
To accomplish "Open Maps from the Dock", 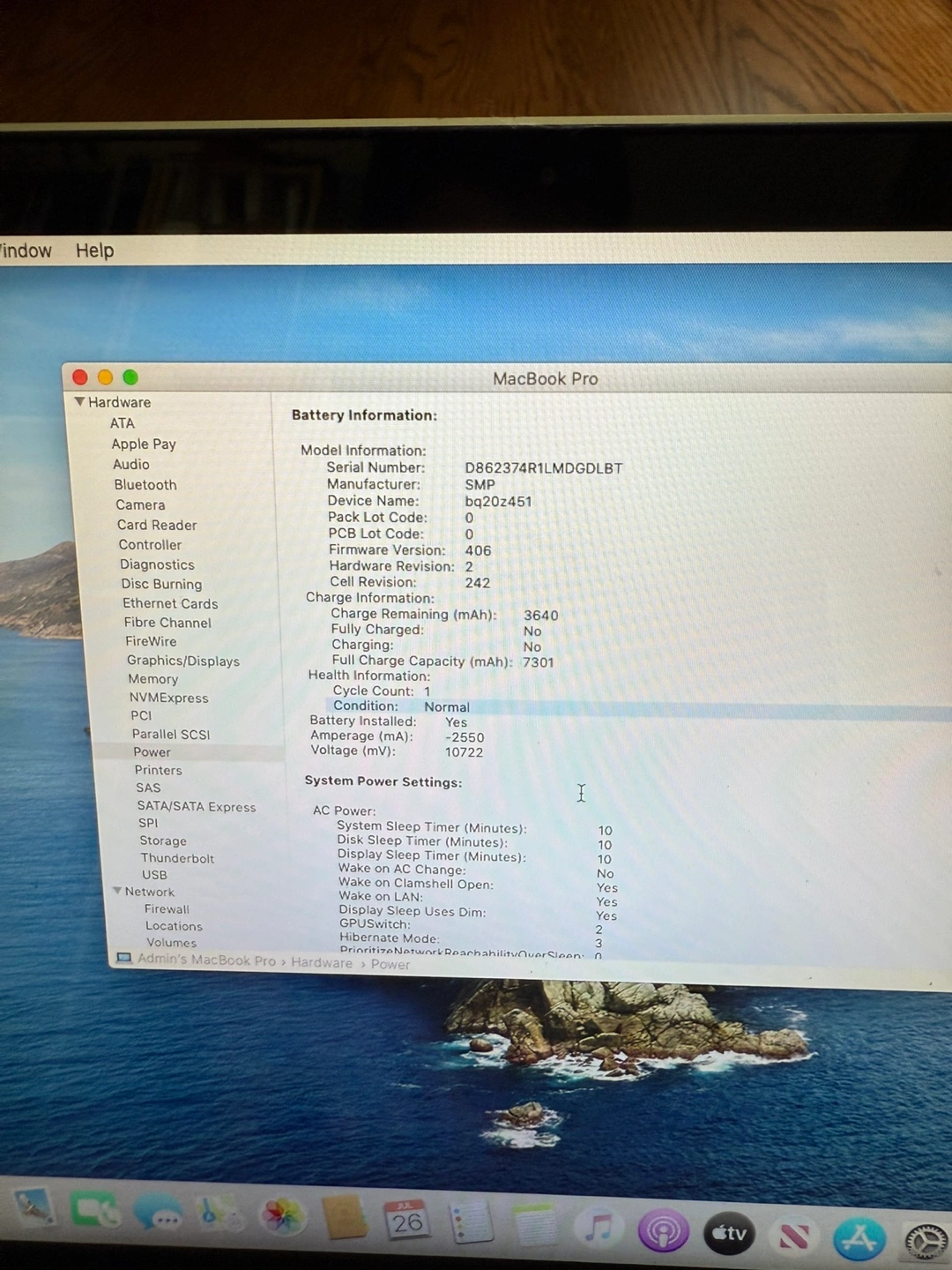I will tap(219, 1215).
